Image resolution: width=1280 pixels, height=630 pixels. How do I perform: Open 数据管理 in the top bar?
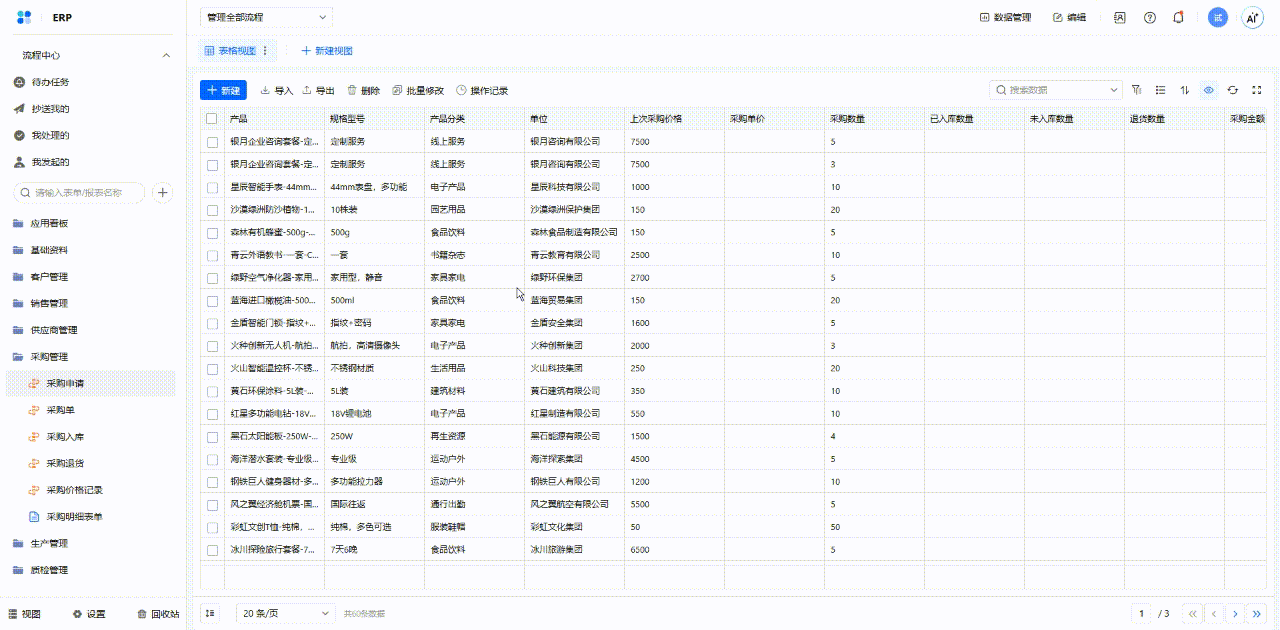click(x=1005, y=17)
